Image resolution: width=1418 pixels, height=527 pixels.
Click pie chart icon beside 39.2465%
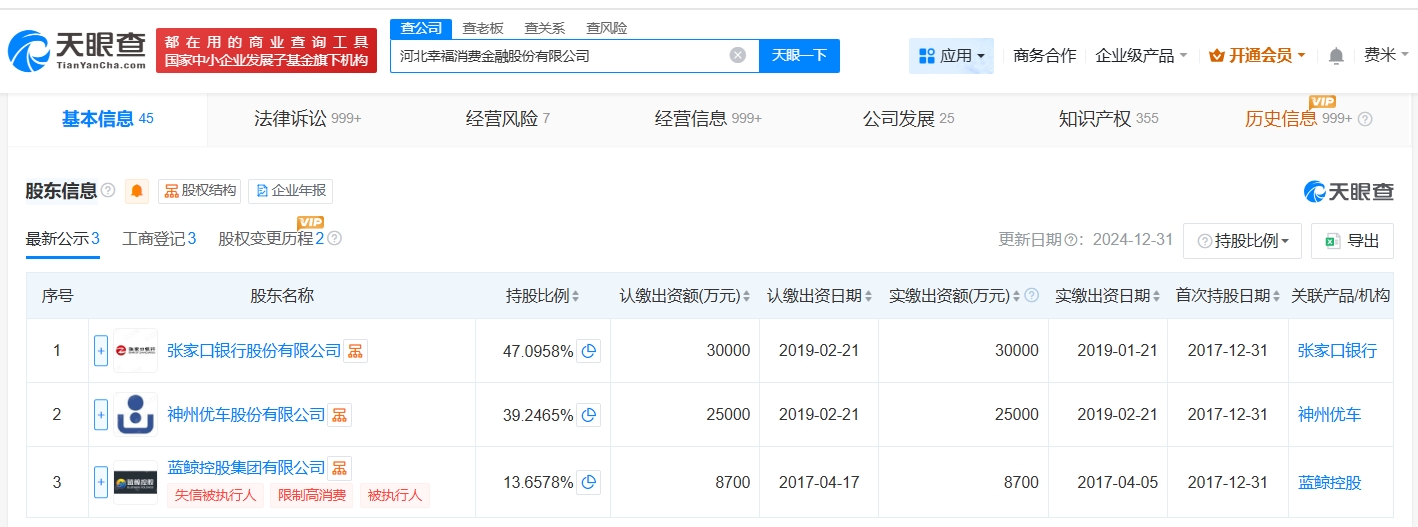589,415
